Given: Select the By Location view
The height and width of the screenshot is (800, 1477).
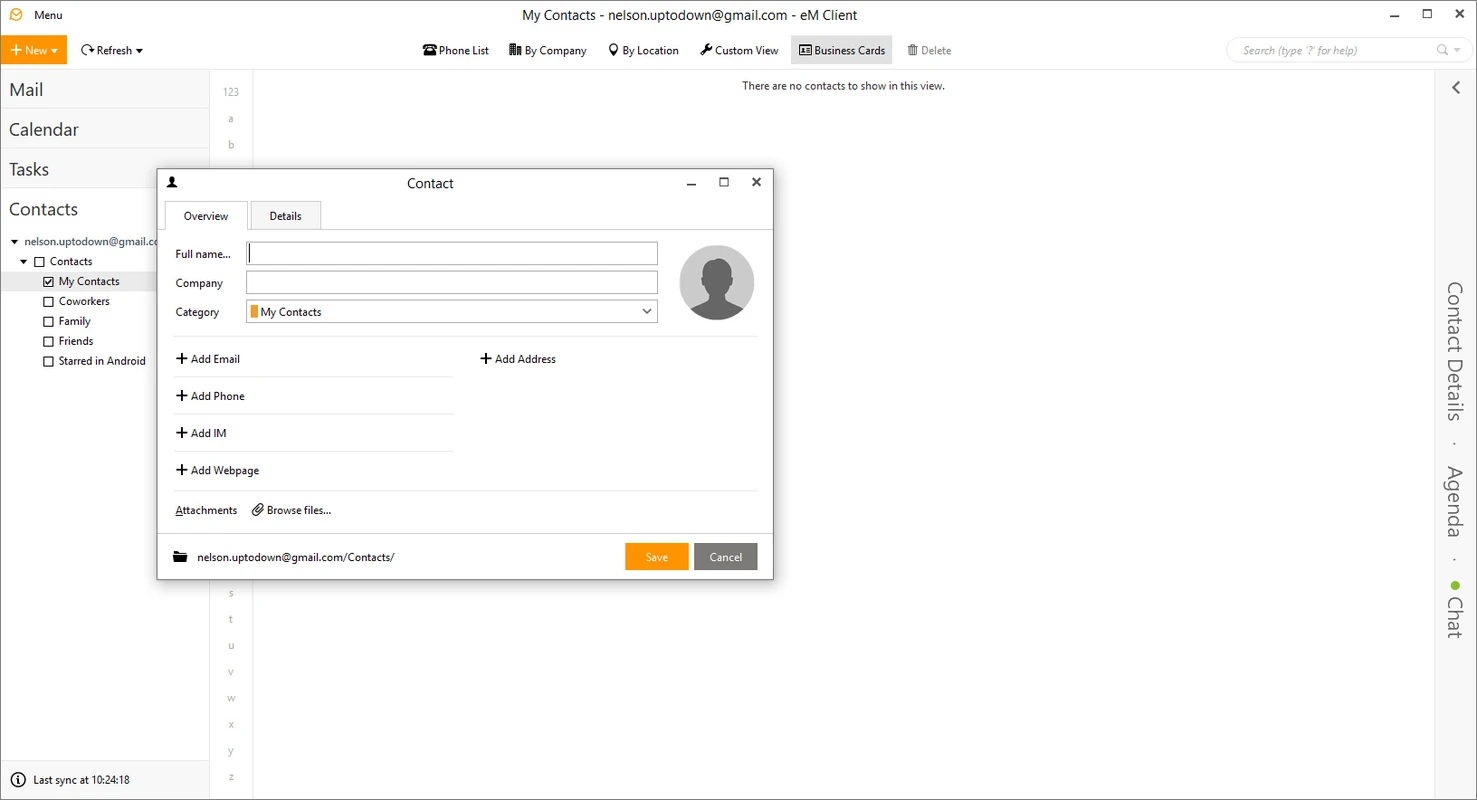Looking at the screenshot, I should 643,50.
